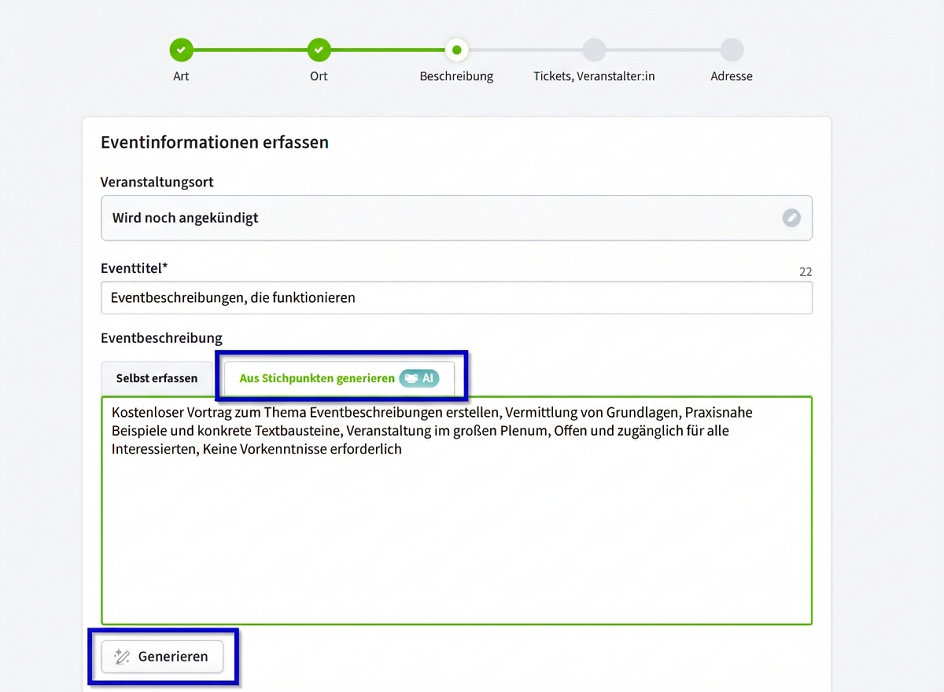This screenshot has width=944, height=692.
Task: Click the AI badge on the generate tab
Action: [419, 378]
